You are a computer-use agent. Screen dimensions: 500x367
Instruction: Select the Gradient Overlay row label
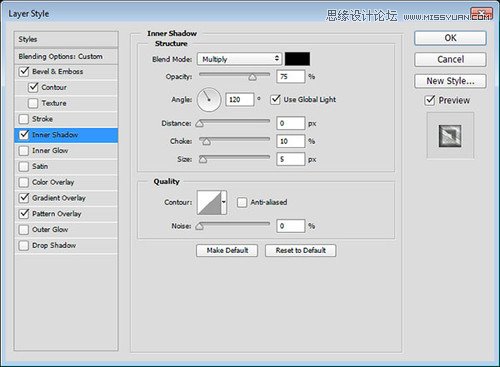pos(59,198)
